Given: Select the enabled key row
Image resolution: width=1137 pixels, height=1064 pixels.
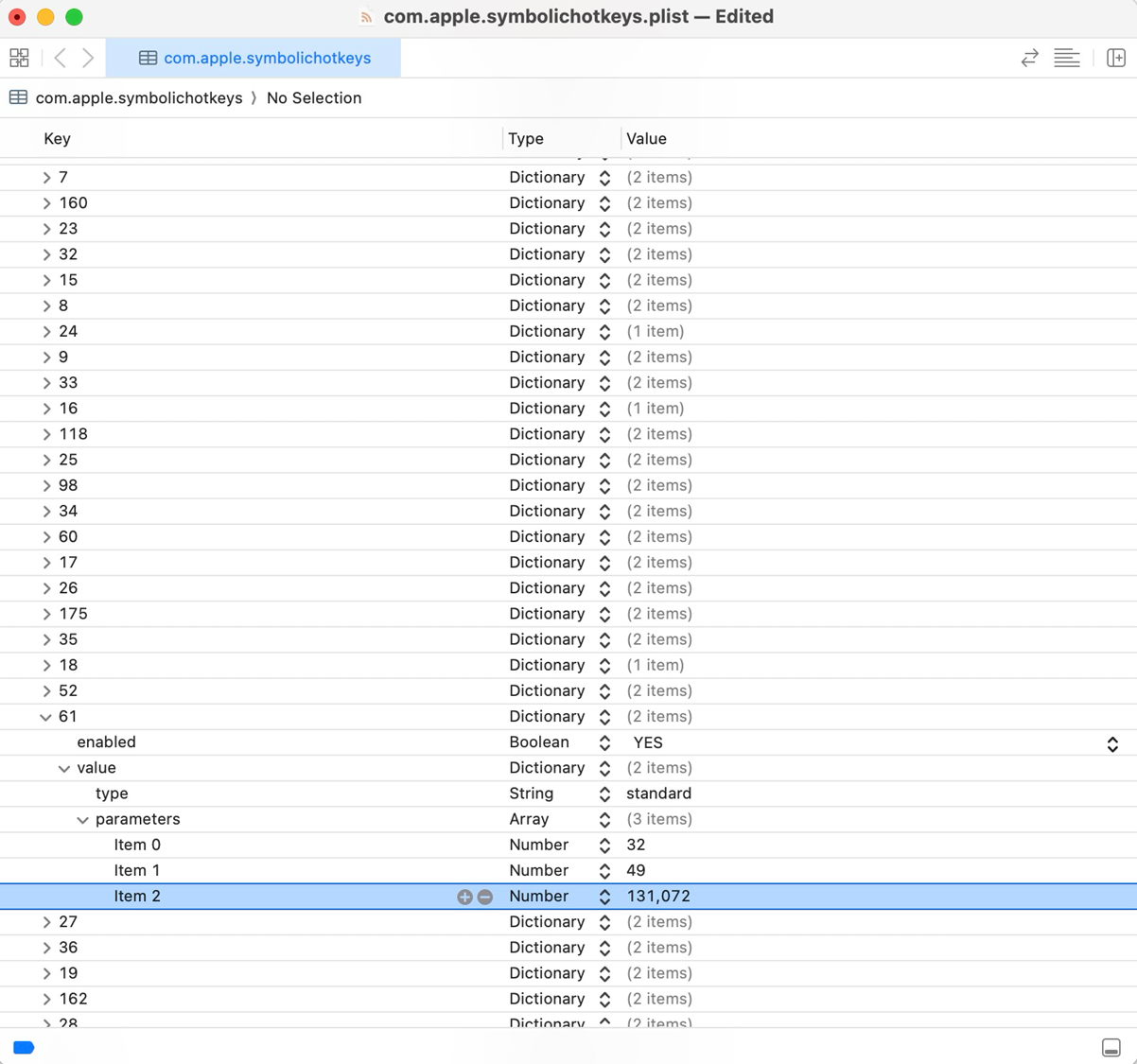Looking at the screenshot, I should [x=568, y=742].
